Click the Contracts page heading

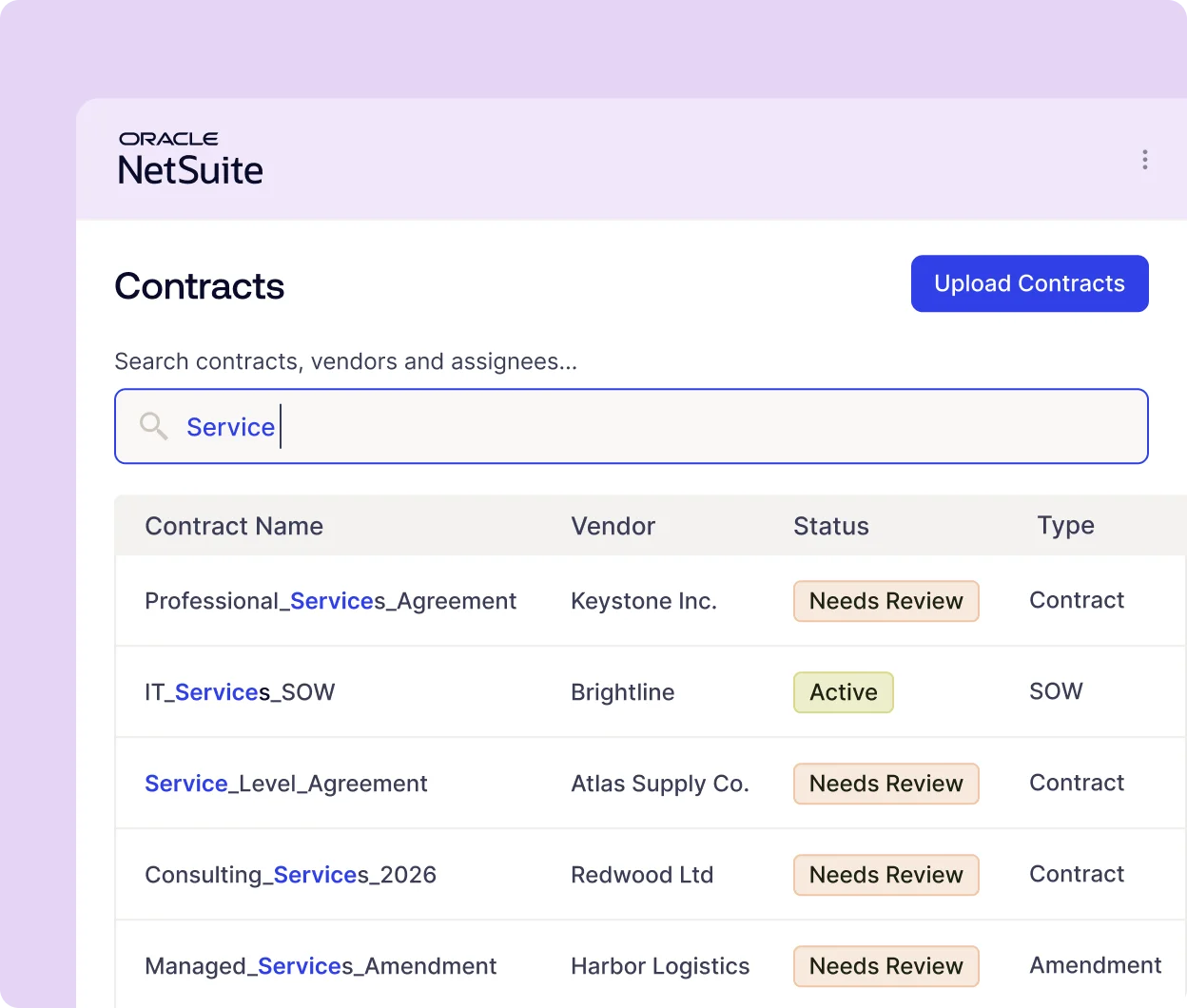(200, 286)
